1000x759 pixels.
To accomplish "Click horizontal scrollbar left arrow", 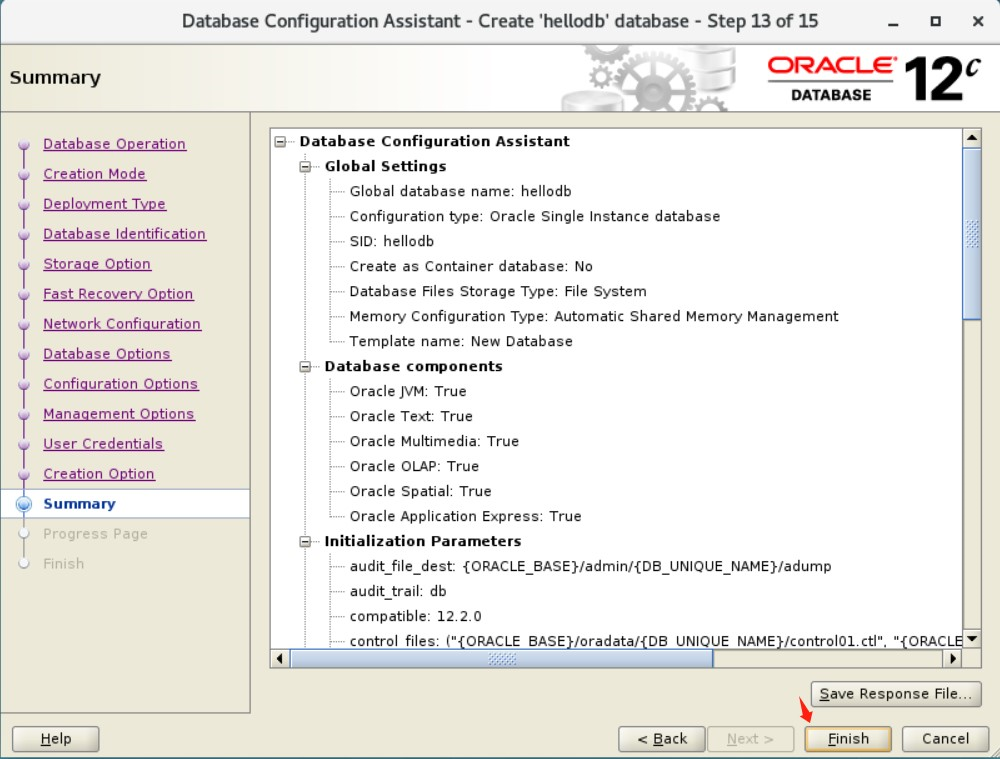I will point(279,658).
